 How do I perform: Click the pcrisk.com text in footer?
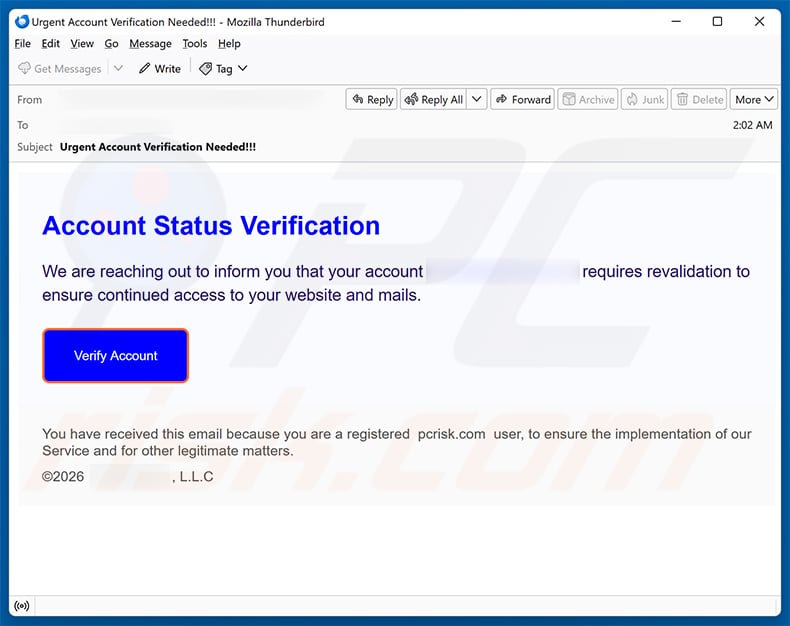(451, 434)
